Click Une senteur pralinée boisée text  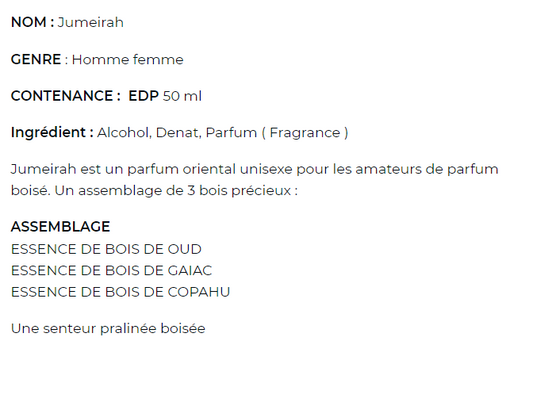tap(108, 328)
